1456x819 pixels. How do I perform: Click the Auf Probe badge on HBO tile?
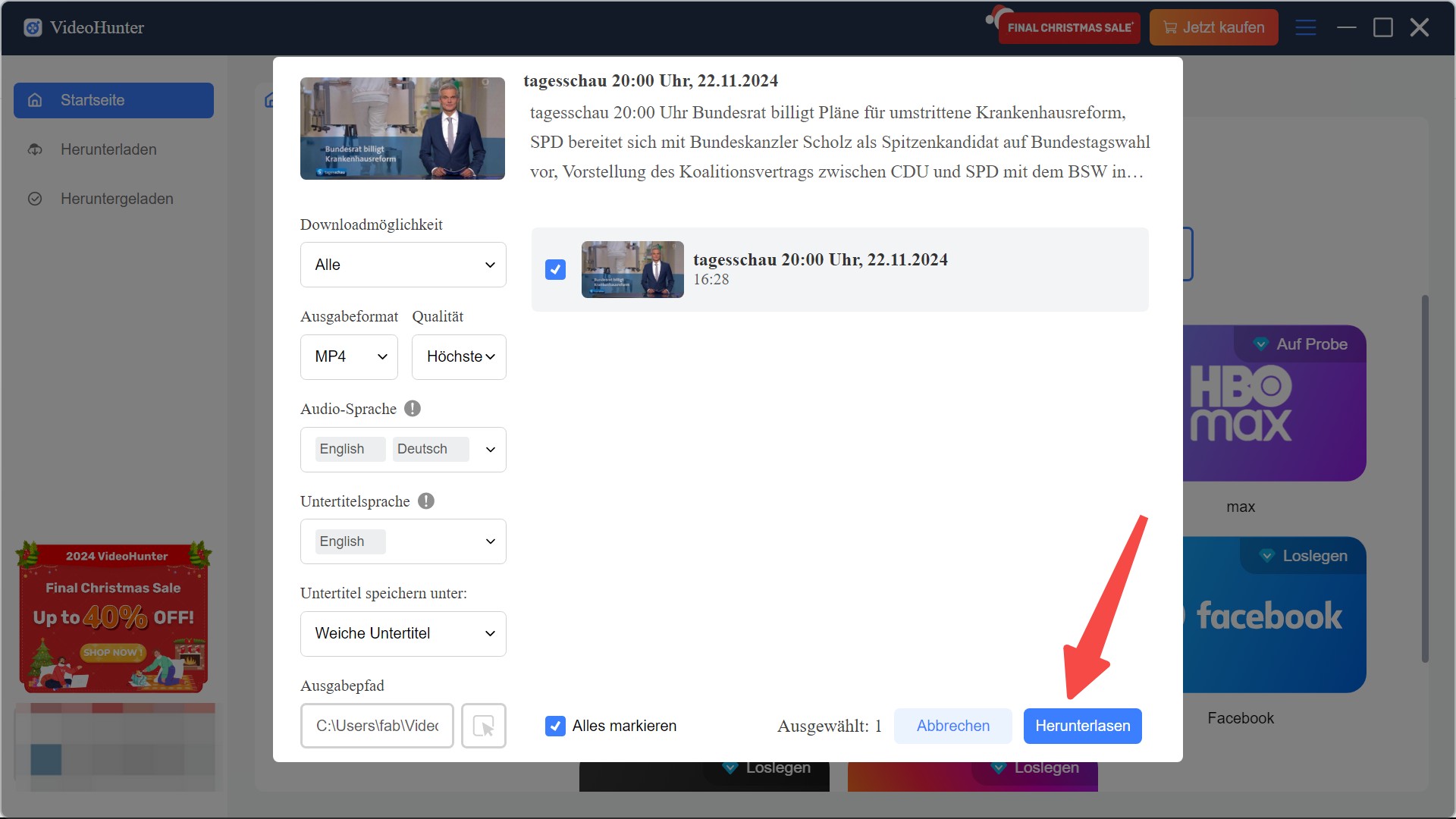point(1301,344)
